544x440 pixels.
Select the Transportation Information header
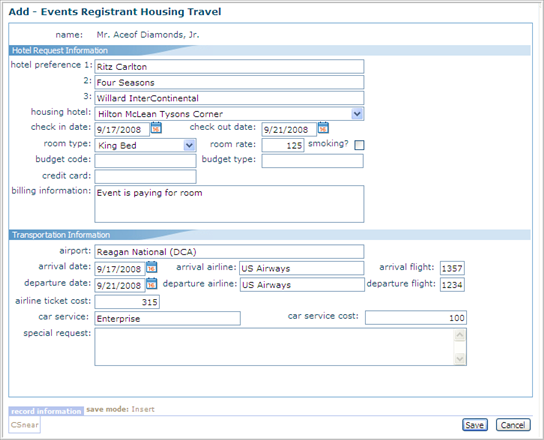61,235
